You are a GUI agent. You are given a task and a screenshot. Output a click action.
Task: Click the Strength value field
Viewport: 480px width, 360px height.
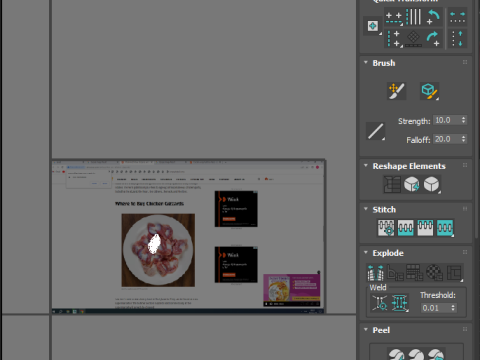pos(447,120)
